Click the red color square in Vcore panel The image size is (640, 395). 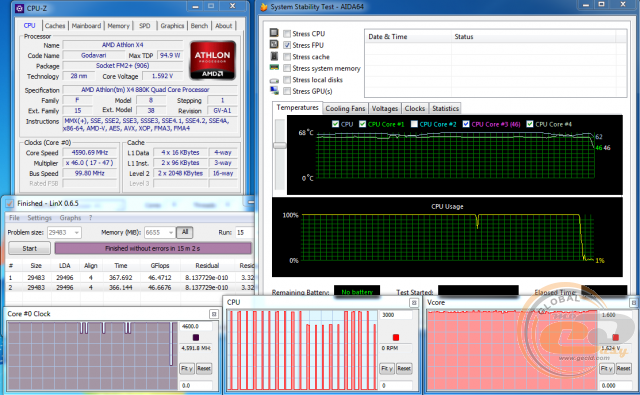(x=616, y=337)
